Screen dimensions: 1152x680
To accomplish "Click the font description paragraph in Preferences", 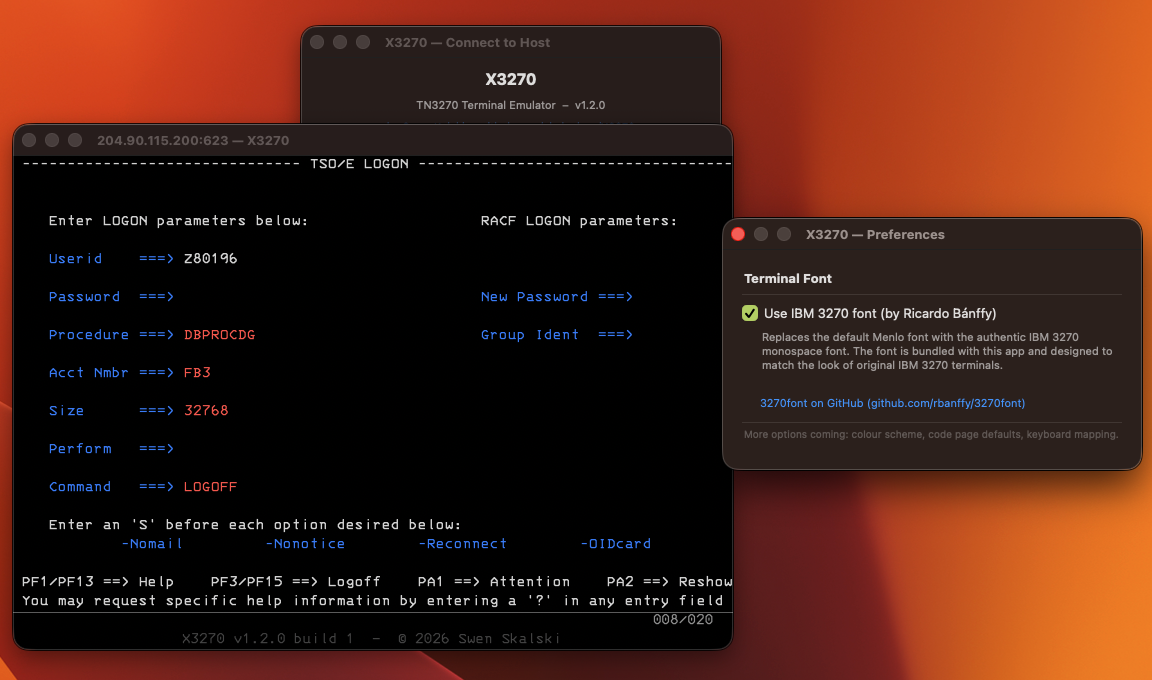I will point(937,351).
